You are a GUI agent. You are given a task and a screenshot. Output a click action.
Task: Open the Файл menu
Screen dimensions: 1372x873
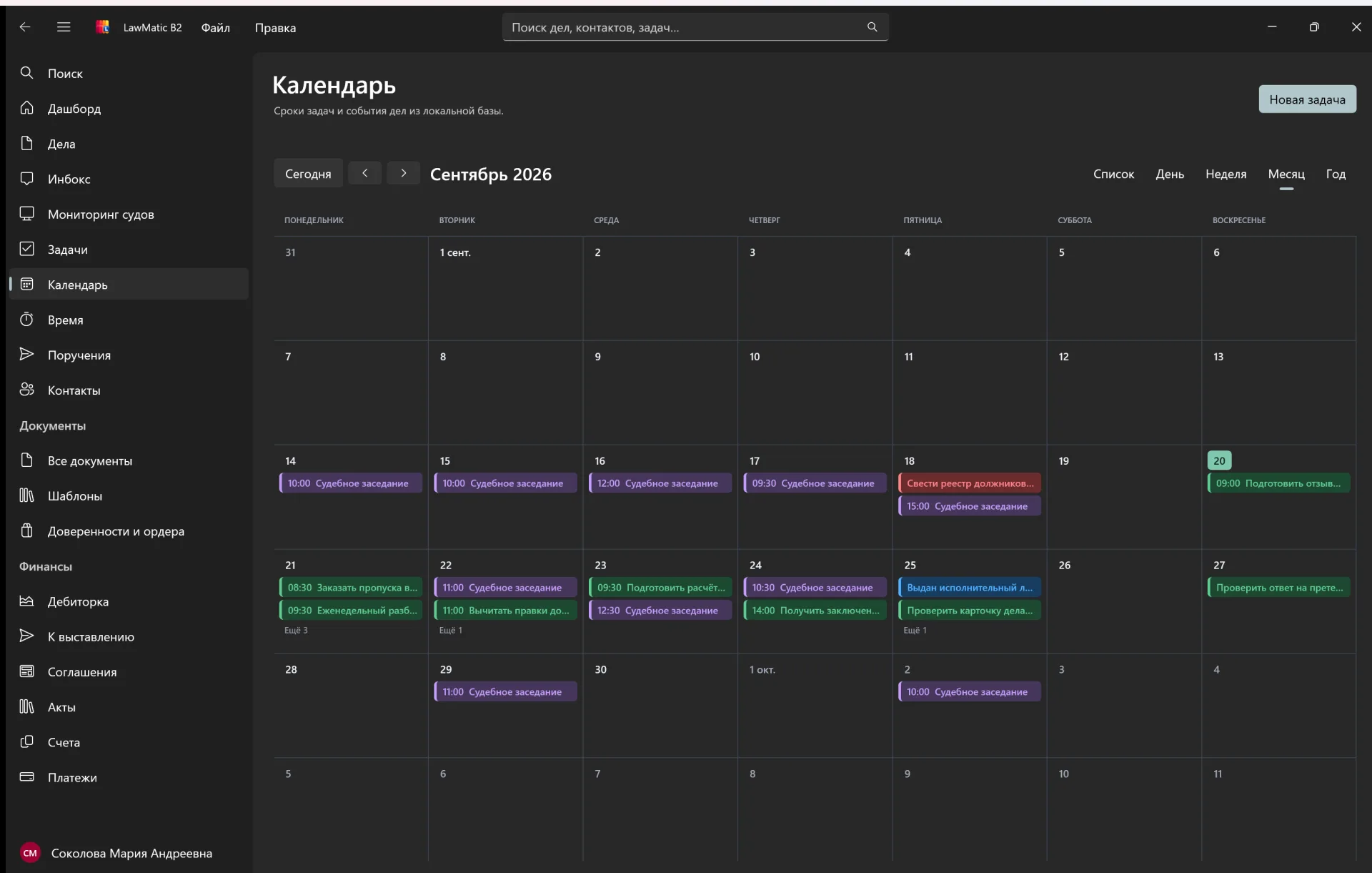click(215, 27)
